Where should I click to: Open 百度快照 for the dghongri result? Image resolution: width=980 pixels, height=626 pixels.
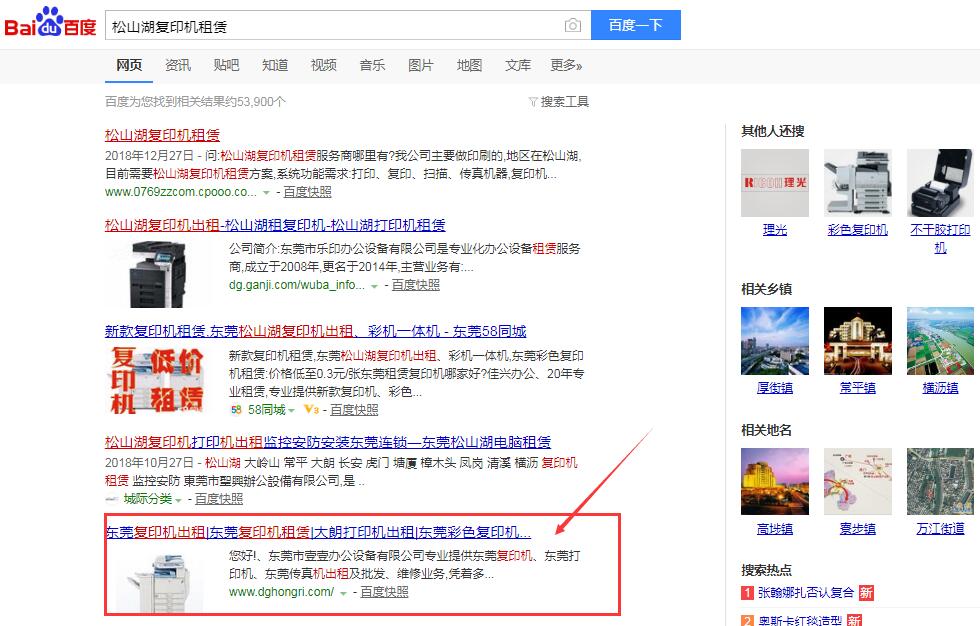pyautogui.click(x=384, y=592)
